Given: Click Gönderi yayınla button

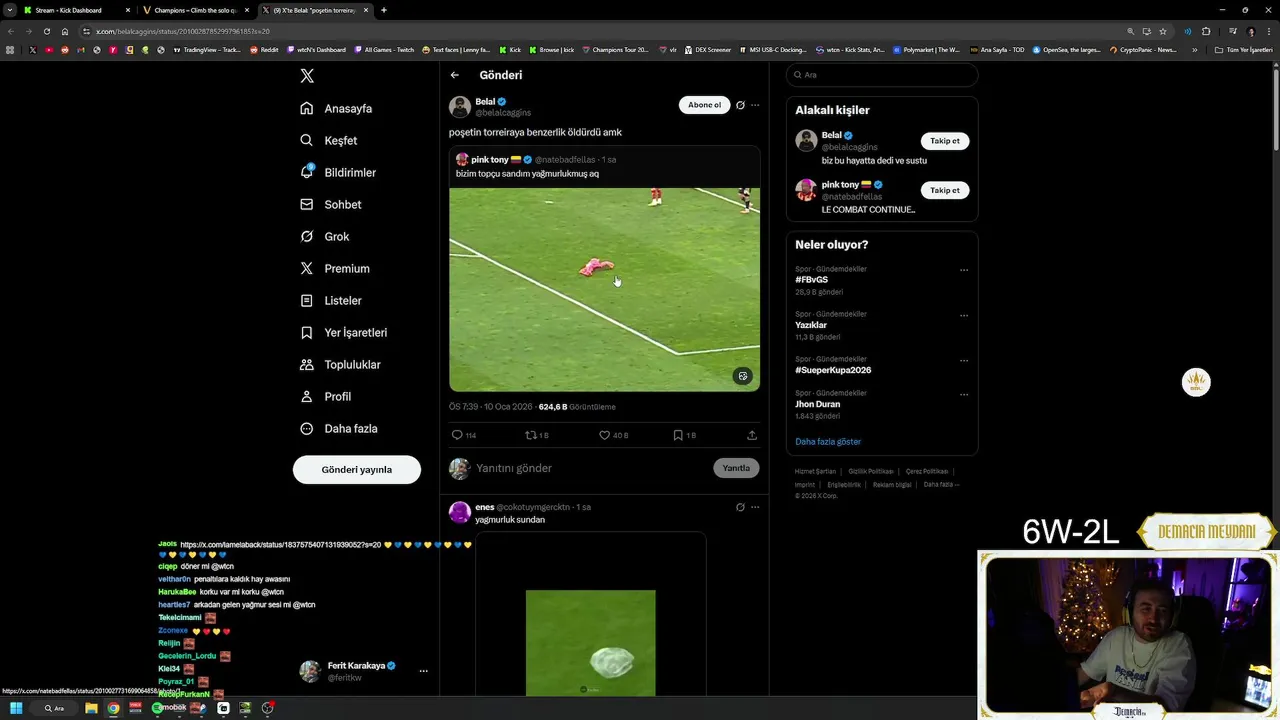Looking at the screenshot, I should (357, 469).
